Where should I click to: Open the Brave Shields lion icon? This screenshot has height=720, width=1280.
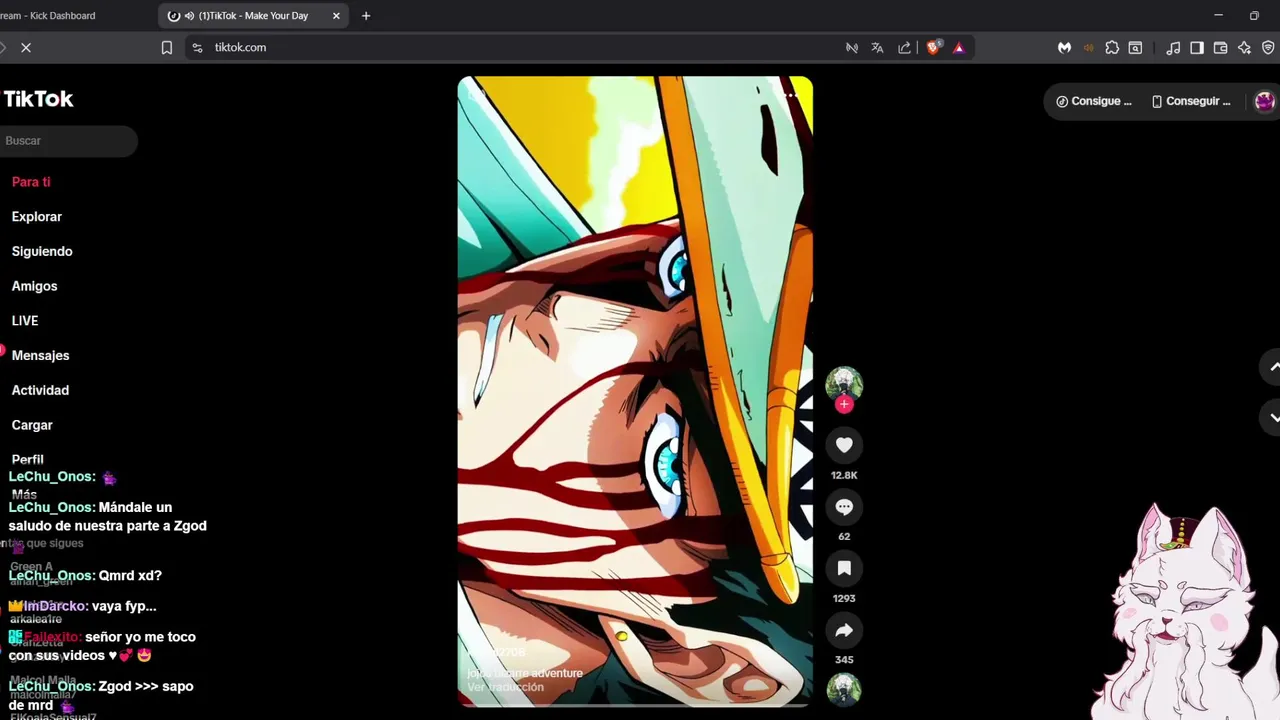(934, 47)
